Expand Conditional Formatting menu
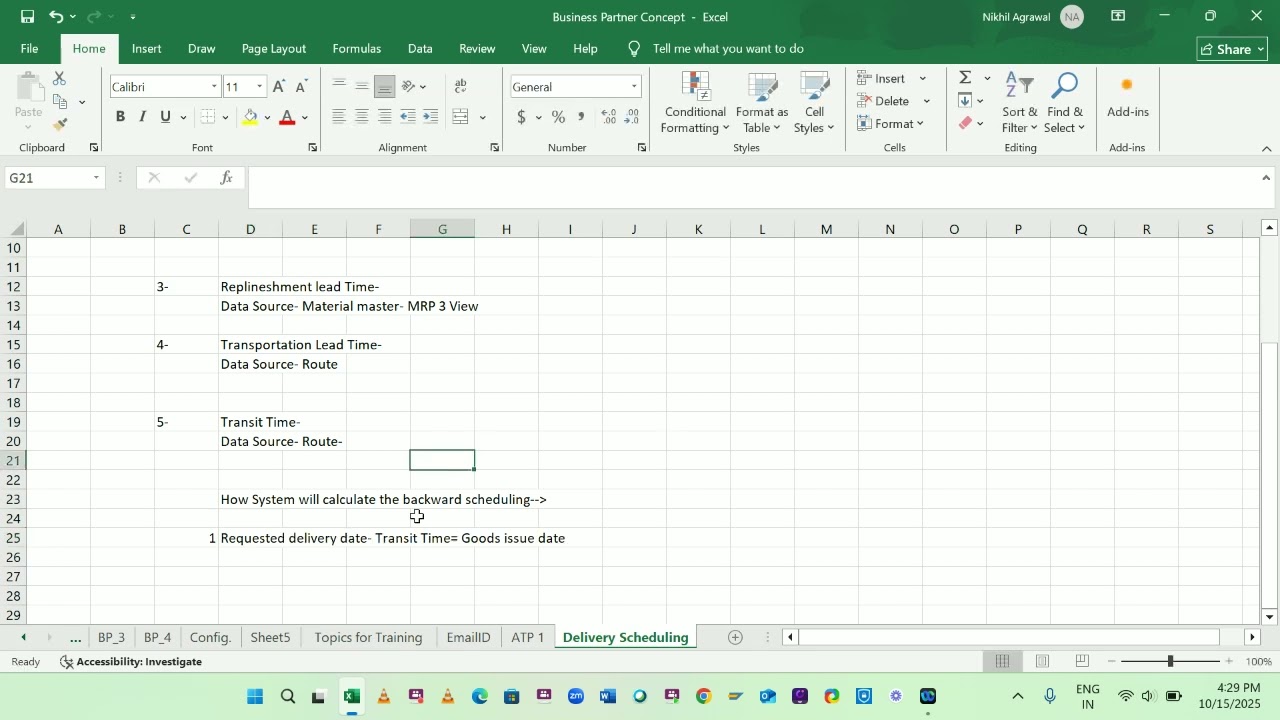Viewport: 1280px width, 720px height. [x=695, y=103]
